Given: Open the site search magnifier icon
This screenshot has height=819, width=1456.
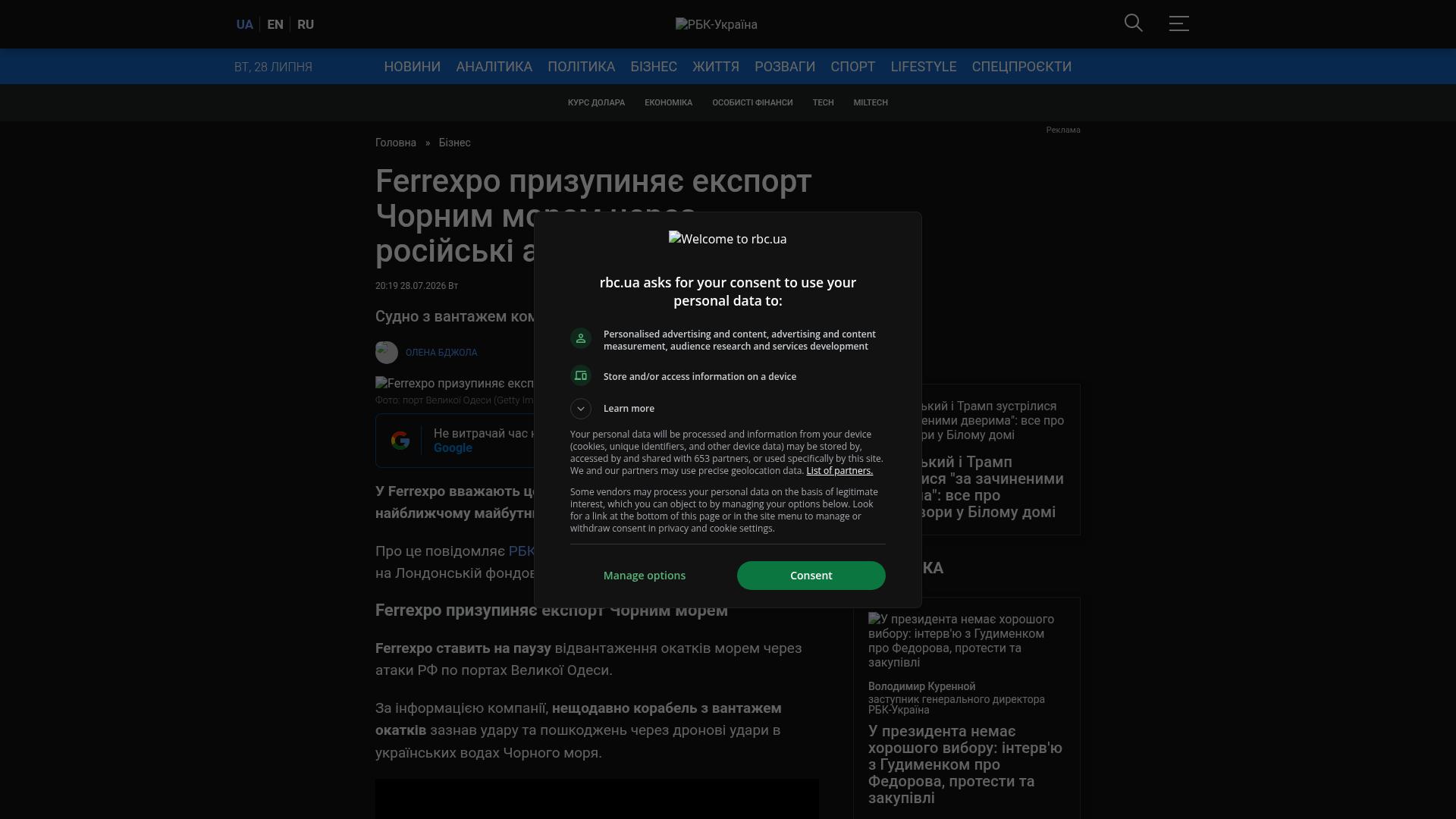Looking at the screenshot, I should (1133, 24).
